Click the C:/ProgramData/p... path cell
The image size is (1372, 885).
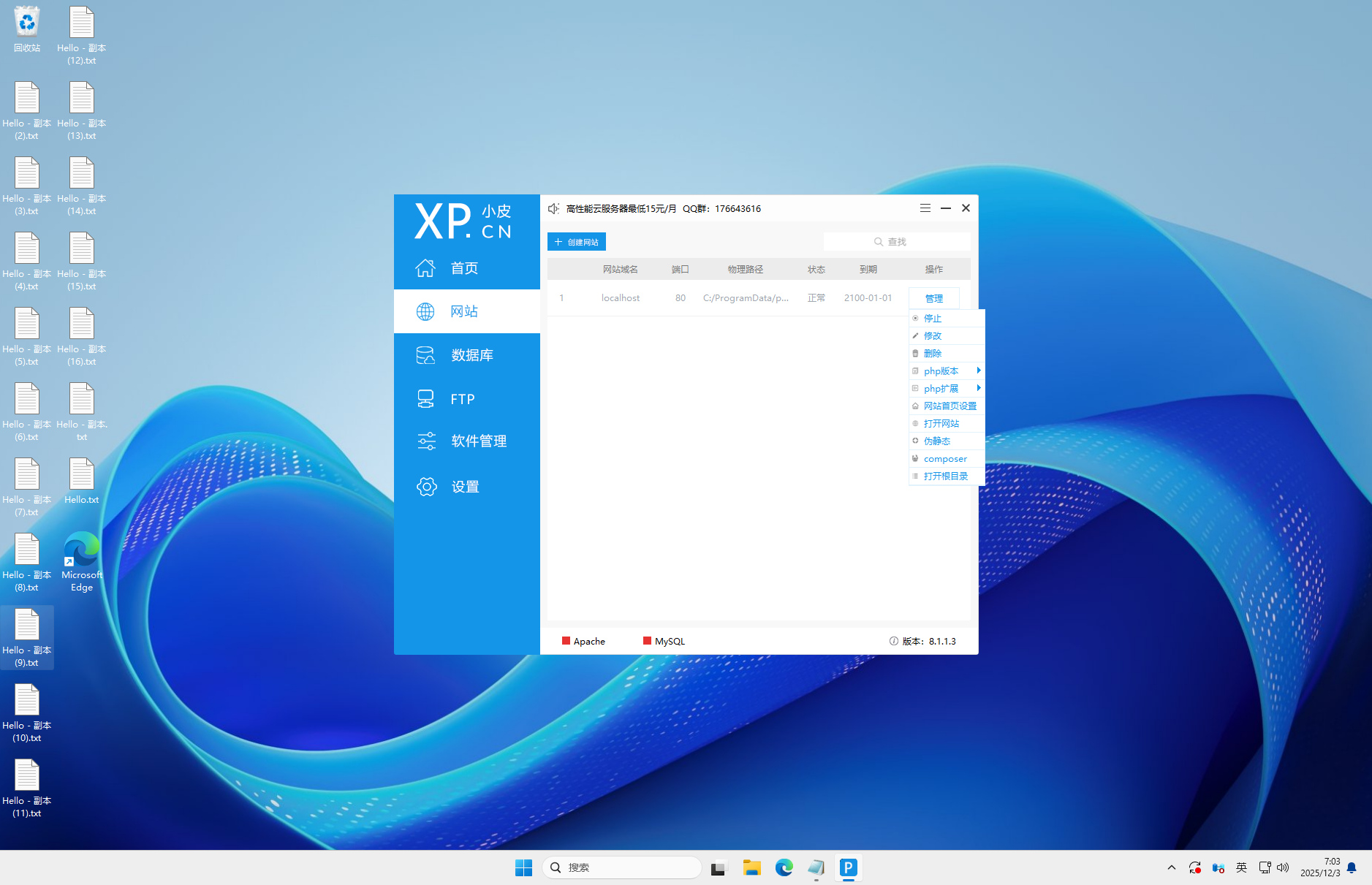(x=746, y=298)
